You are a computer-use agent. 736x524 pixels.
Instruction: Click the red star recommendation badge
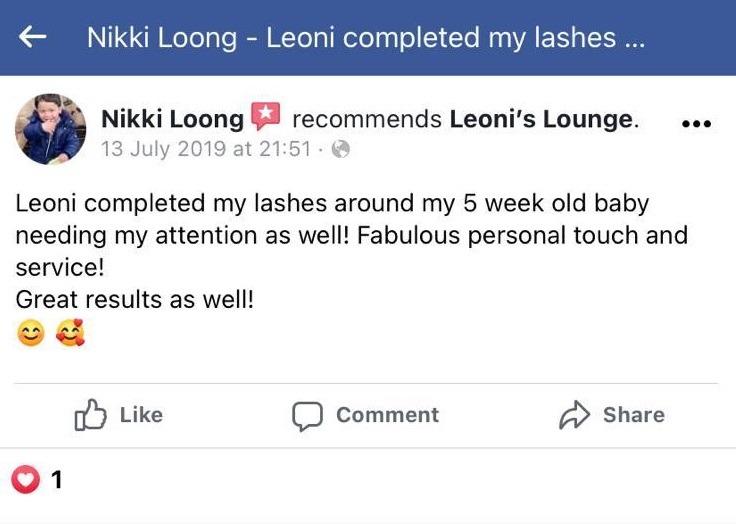tap(266, 117)
